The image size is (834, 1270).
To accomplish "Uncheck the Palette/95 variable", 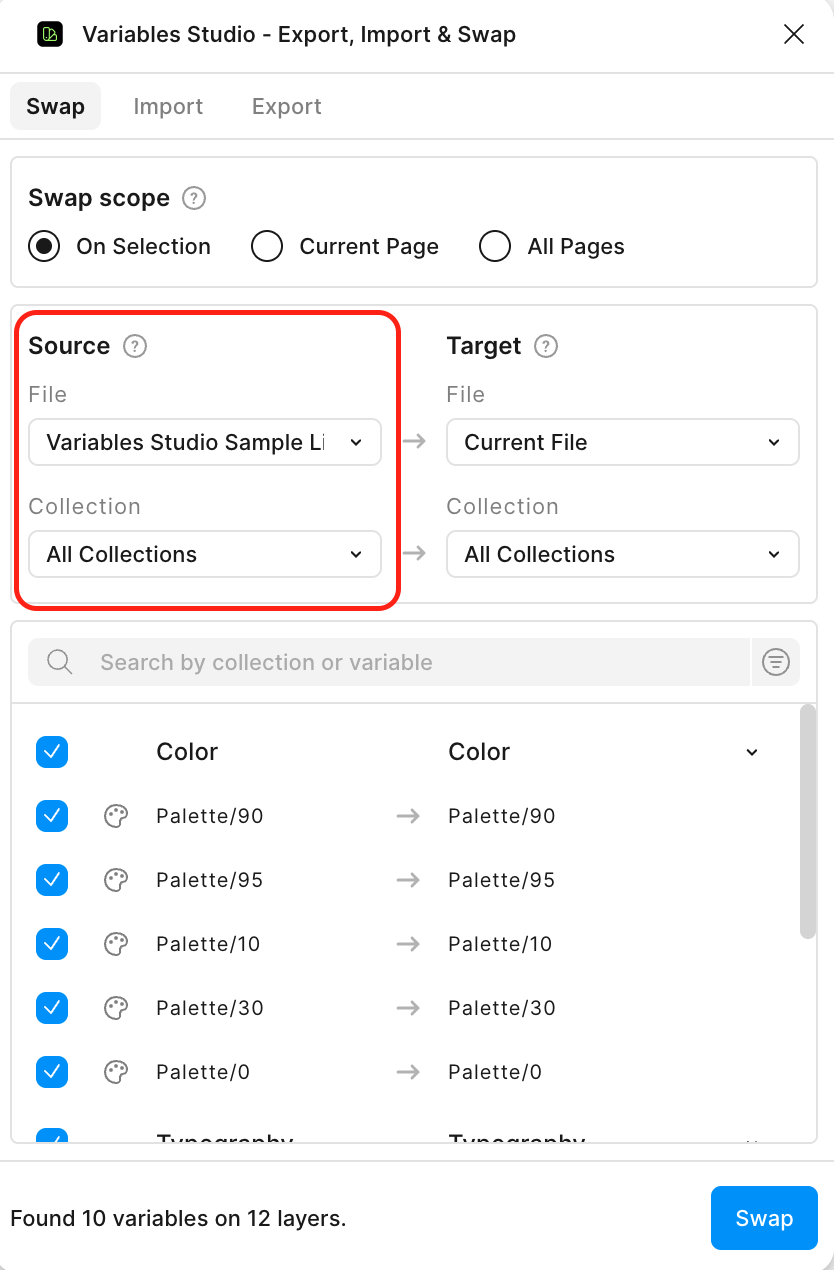I will point(52,880).
